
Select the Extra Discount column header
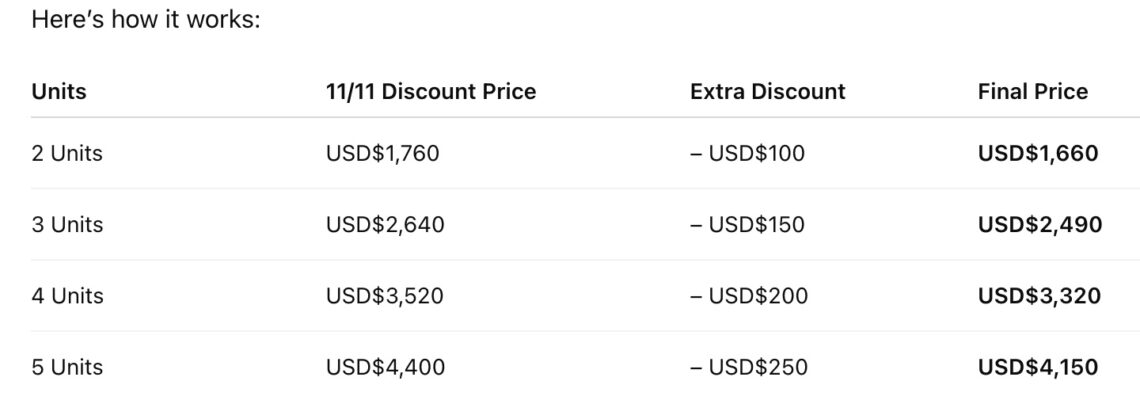click(767, 92)
